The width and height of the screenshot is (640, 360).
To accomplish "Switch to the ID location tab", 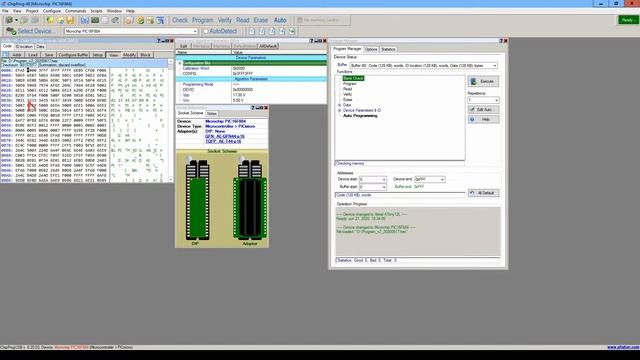I will [x=24, y=47].
